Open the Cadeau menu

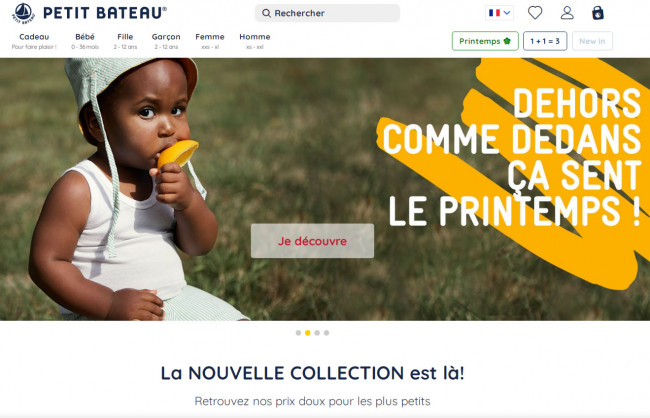coord(34,41)
